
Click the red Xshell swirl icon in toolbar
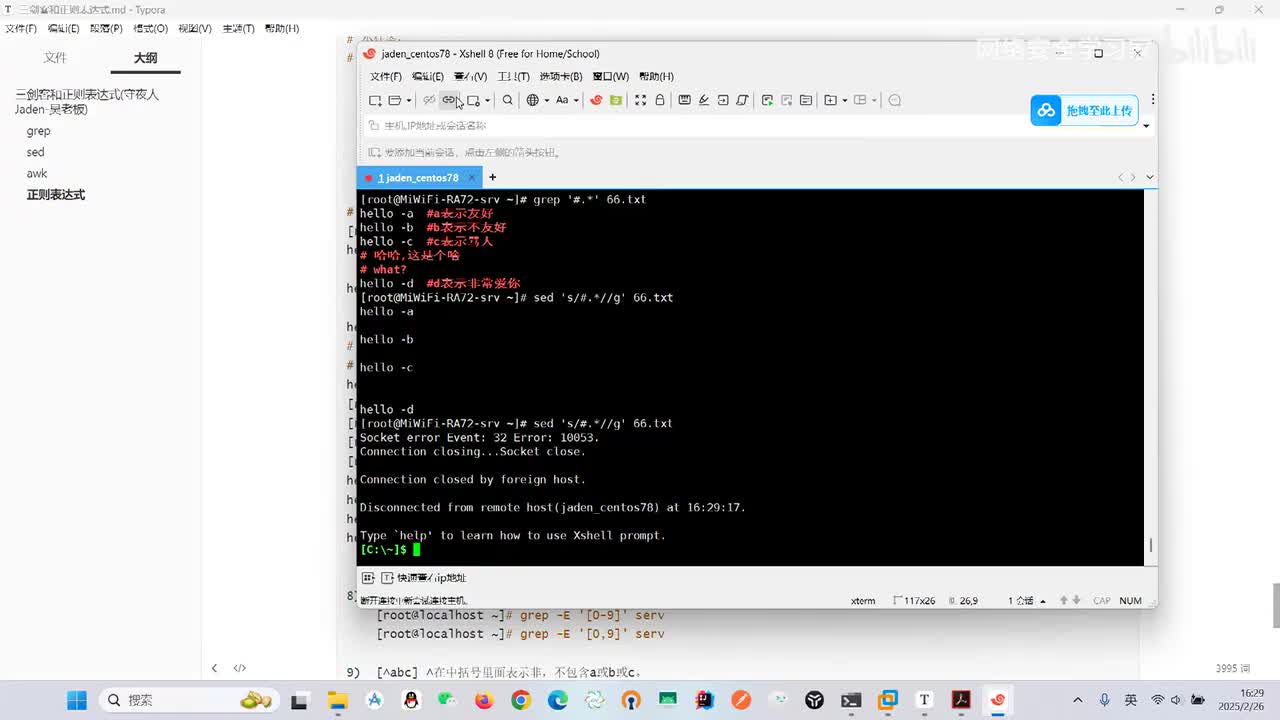coord(596,100)
